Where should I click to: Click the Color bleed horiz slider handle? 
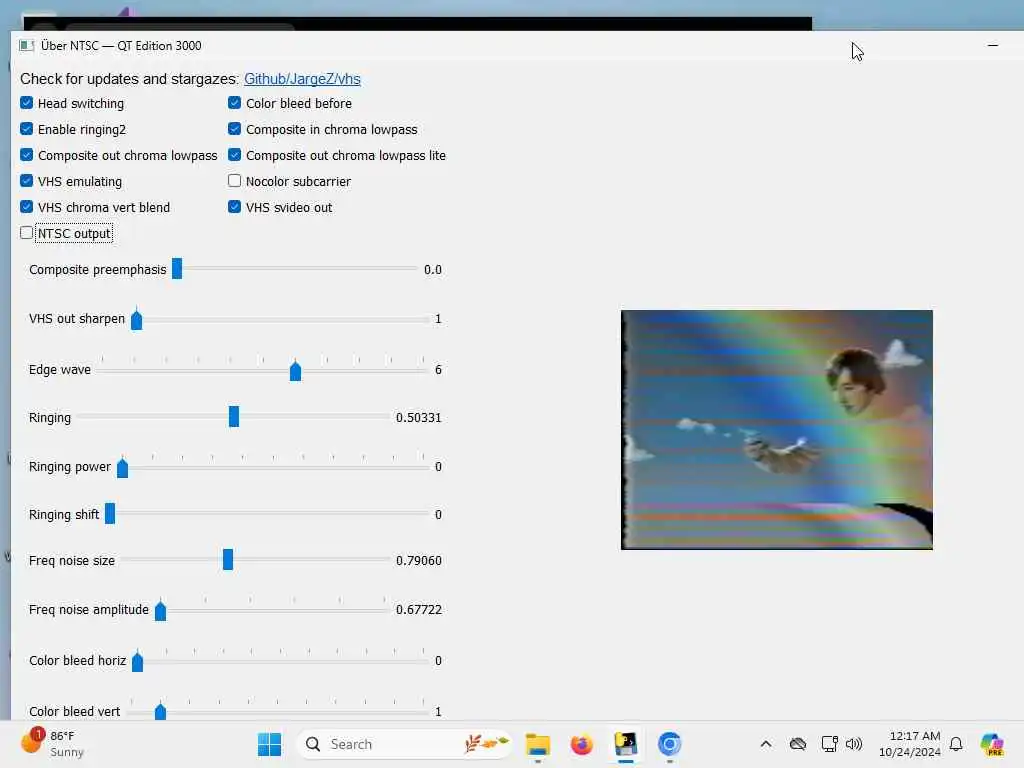137,661
